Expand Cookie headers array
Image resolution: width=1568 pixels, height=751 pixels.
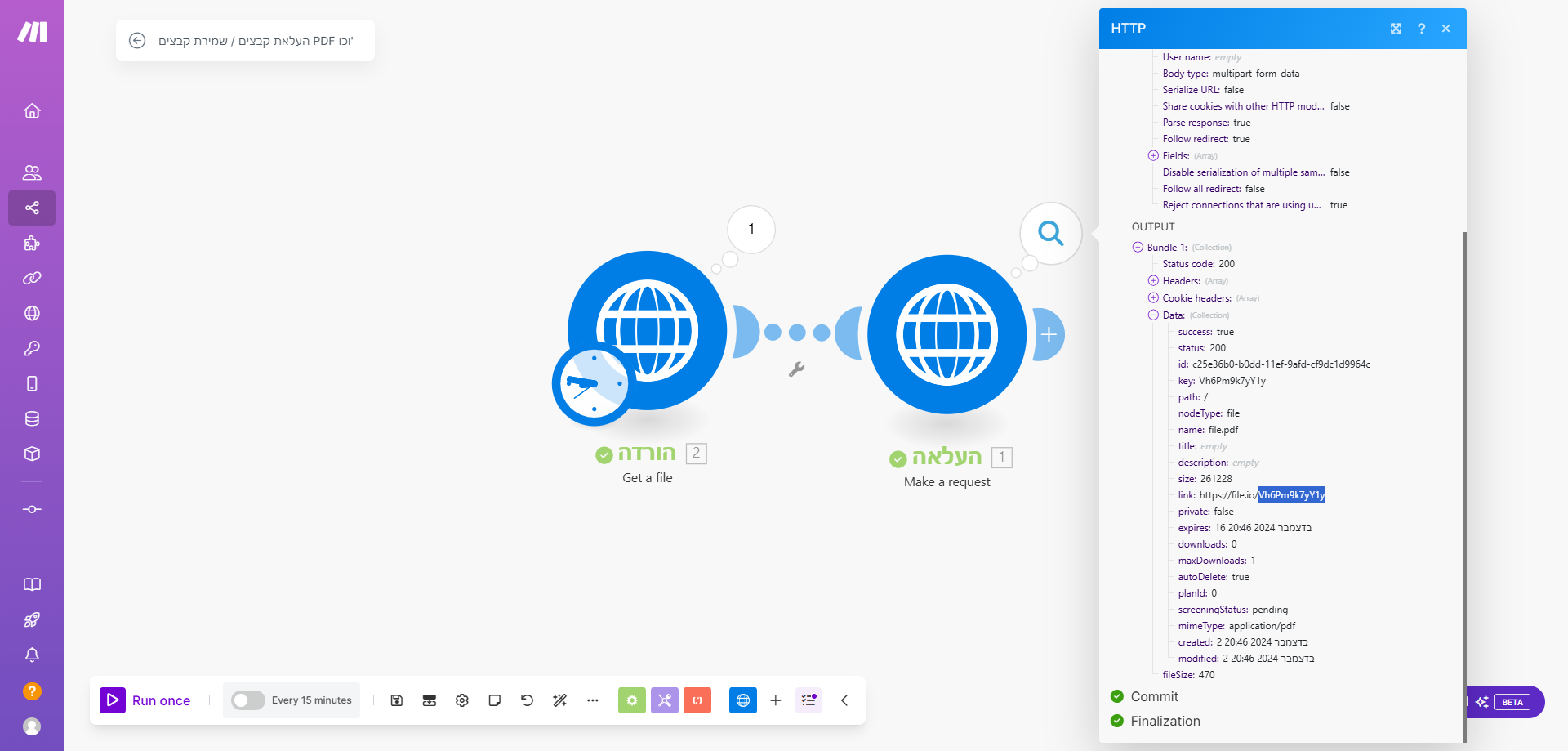[x=1153, y=298]
